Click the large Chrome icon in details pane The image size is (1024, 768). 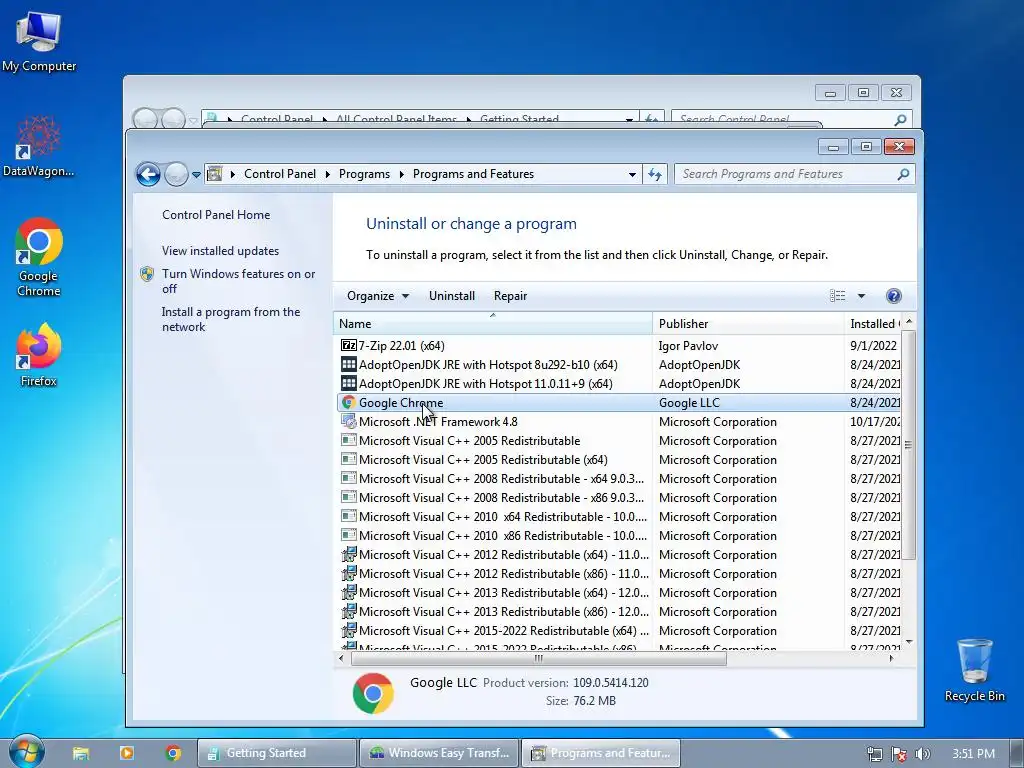click(373, 693)
